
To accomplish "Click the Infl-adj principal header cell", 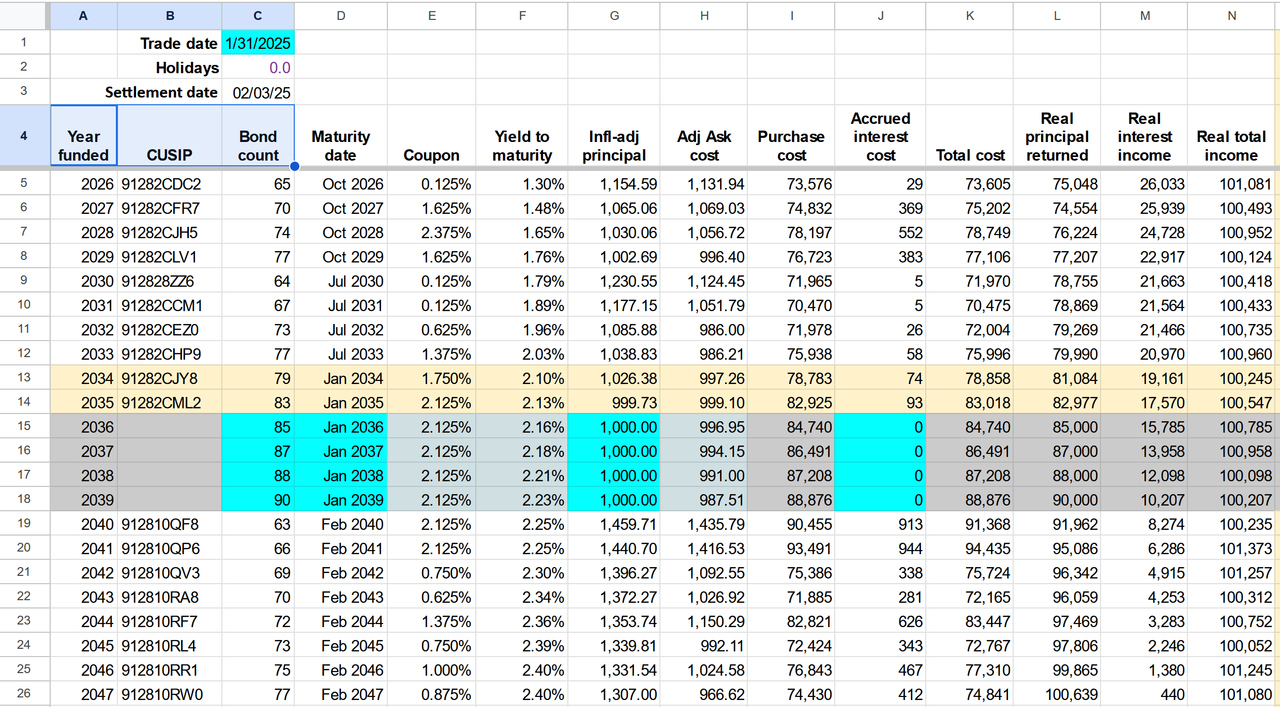I will click(x=614, y=136).
